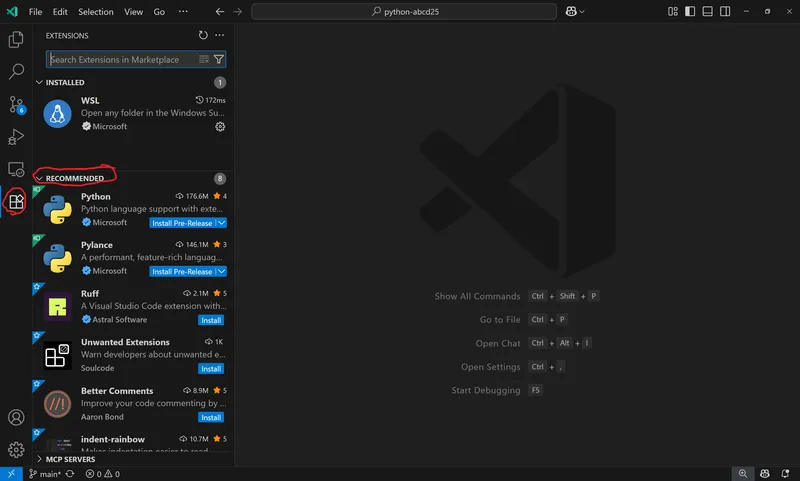Viewport: 800px width, 481px height.
Task: Select the WSL extension entry
Action: point(134,114)
